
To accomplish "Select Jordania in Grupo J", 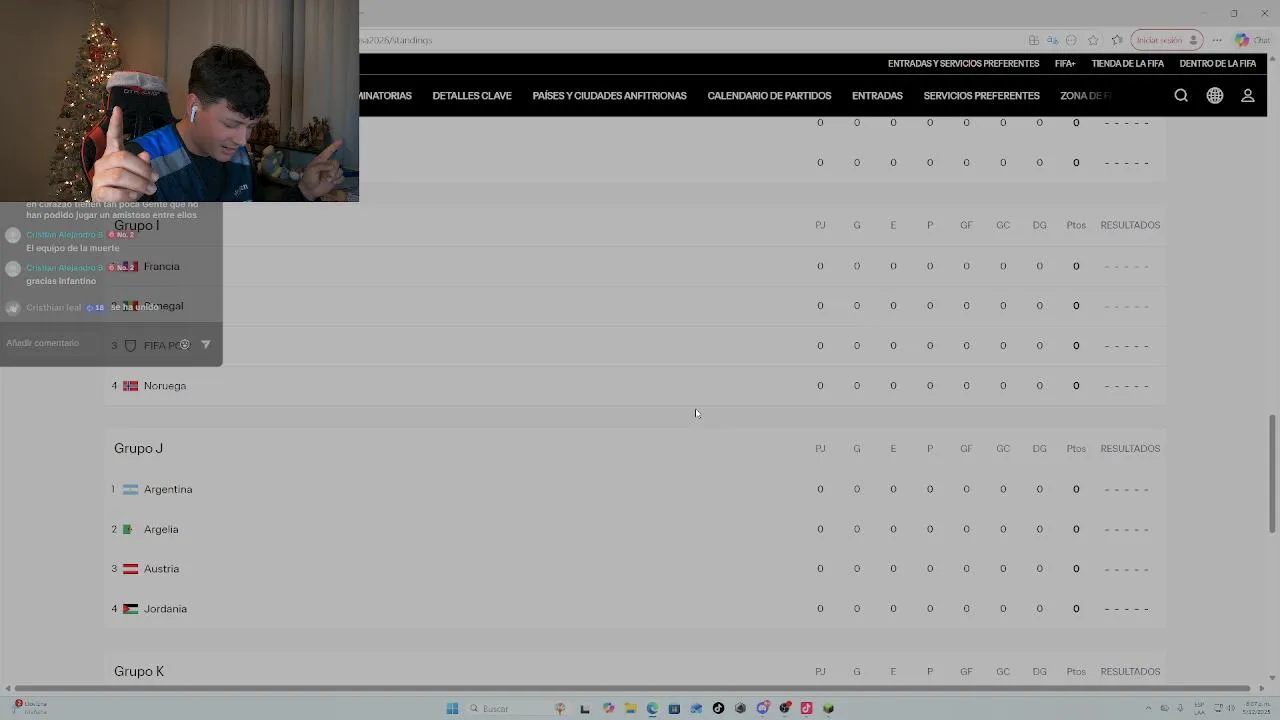I will 165,609.
